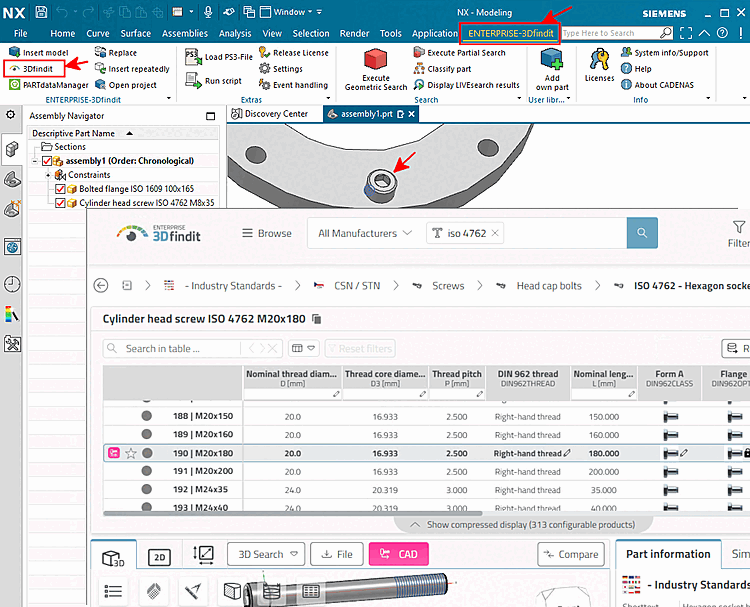The width and height of the screenshot is (750, 607).
Task: Click the blue search magnifier button
Action: tap(642, 233)
